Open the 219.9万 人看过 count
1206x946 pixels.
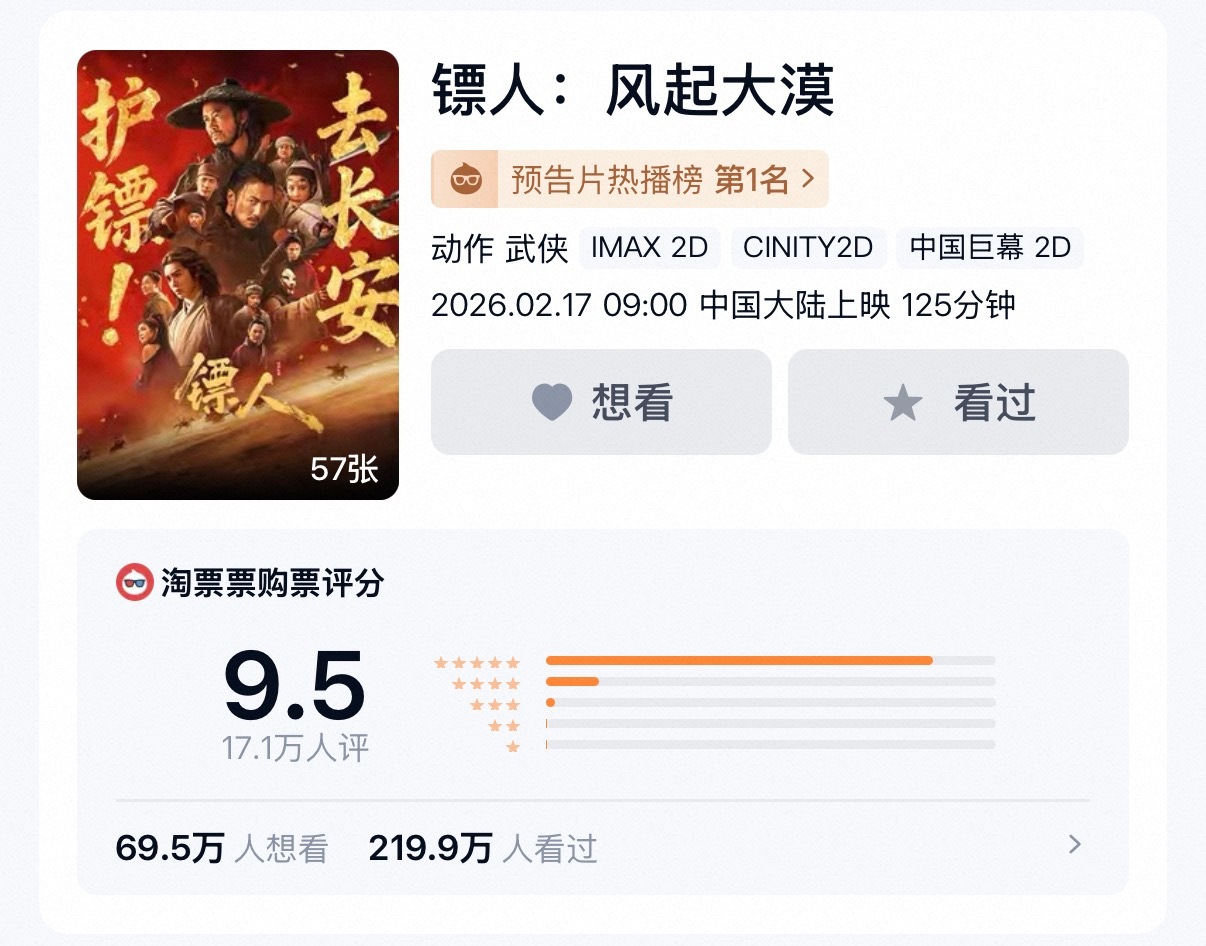pyautogui.click(x=483, y=849)
